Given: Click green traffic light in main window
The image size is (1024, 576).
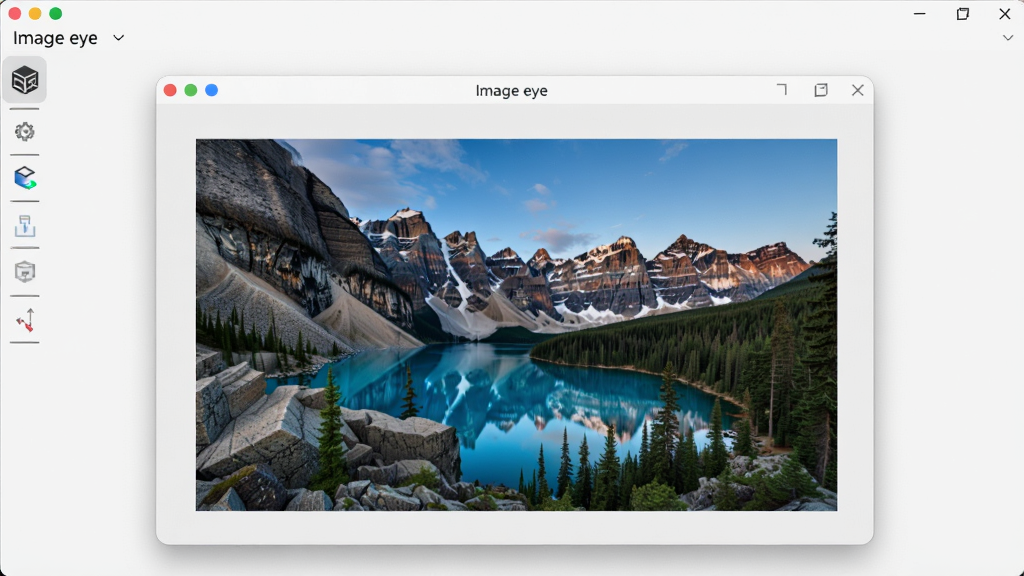Looking at the screenshot, I should coord(56,13).
